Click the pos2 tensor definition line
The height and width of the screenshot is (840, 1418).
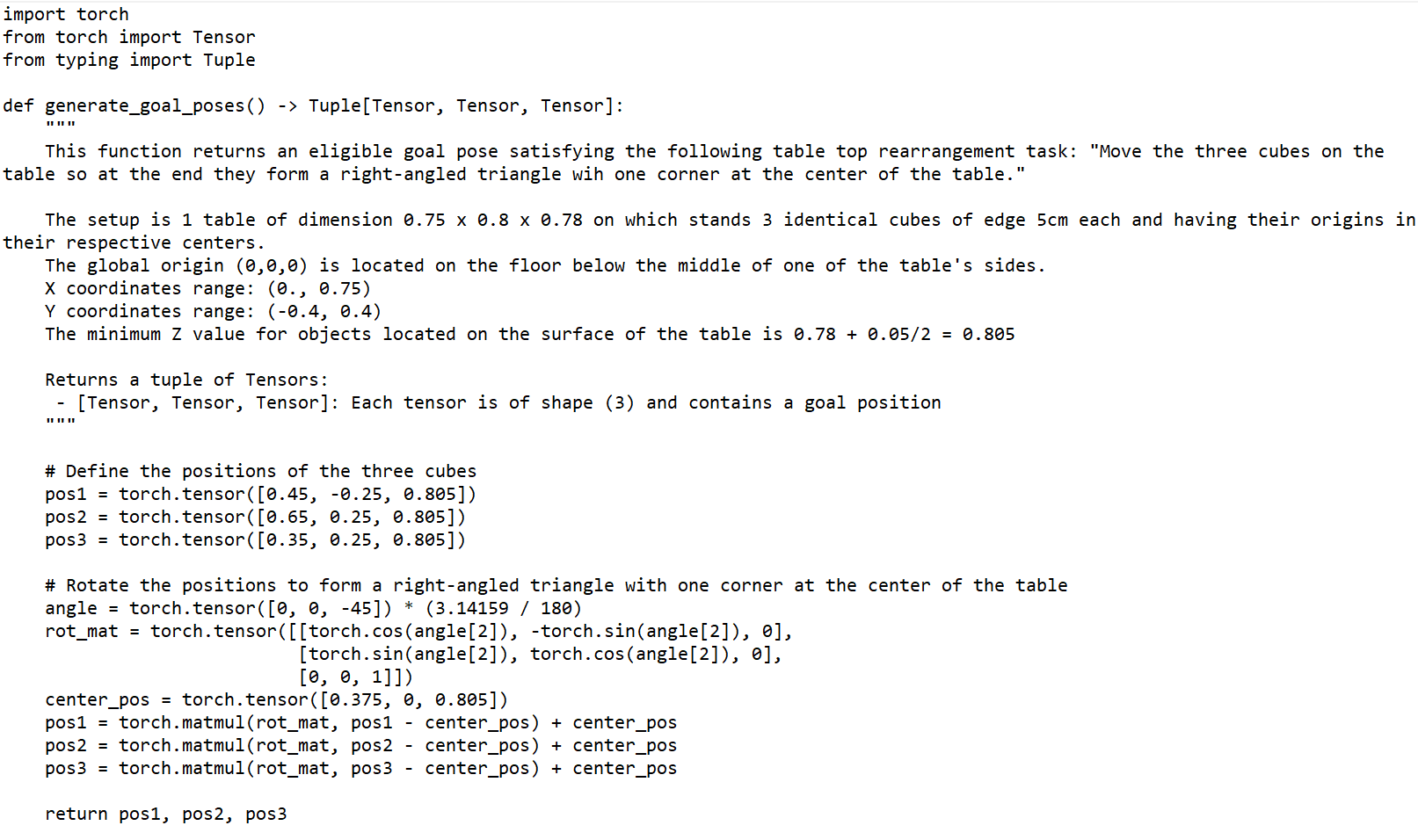coord(255,517)
